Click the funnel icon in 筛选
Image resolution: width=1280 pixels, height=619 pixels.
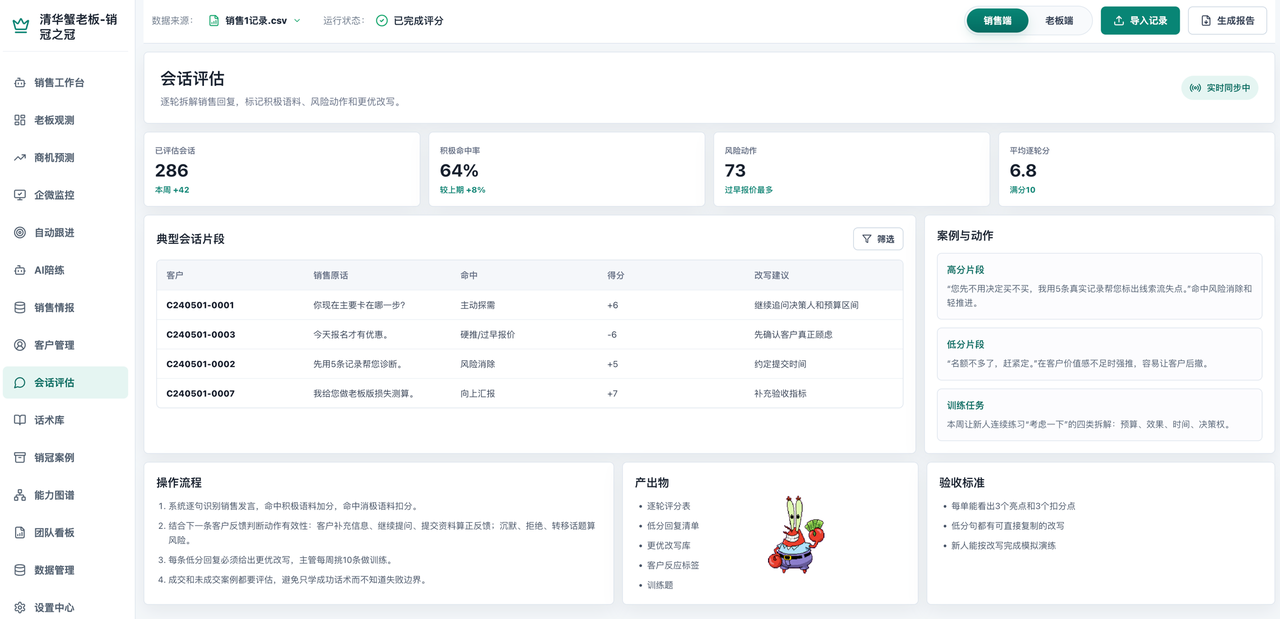click(x=867, y=239)
